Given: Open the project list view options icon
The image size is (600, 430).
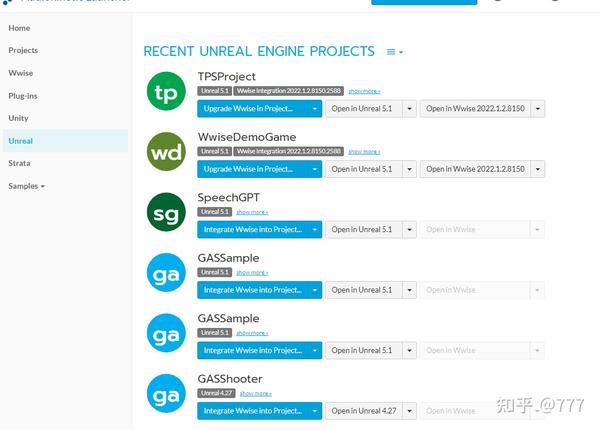Looking at the screenshot, I should click(x=395, y=52).
